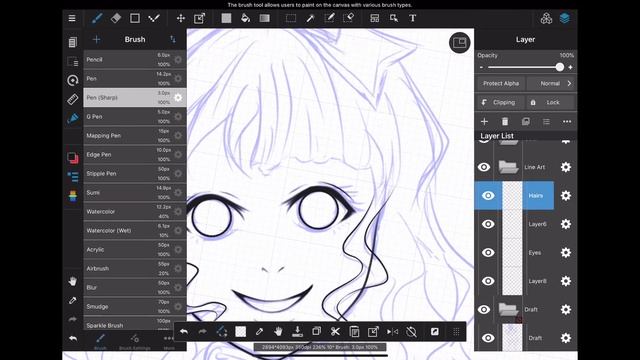The width and height of the screenshot is (640, 360).
Task: Open the canvas navigator button
Action: click(460, 42)
